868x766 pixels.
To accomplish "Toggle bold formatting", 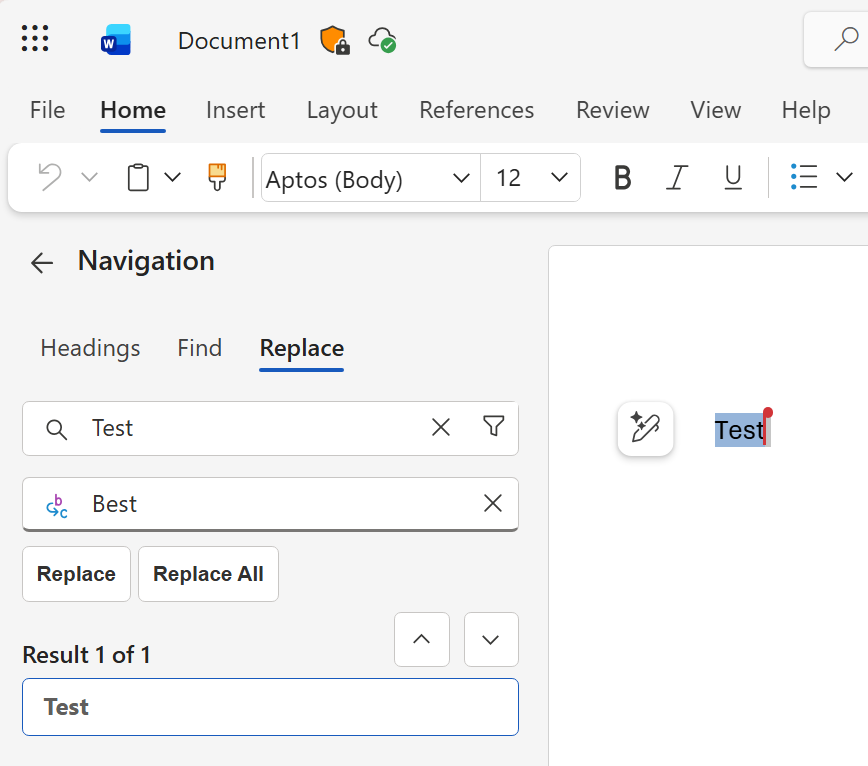I will click(623, 178).
